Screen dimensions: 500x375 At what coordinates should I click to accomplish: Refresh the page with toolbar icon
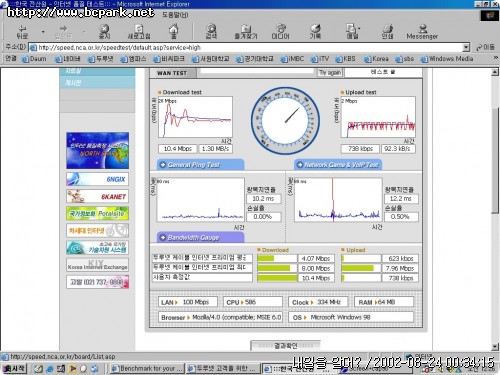(139, 32)
